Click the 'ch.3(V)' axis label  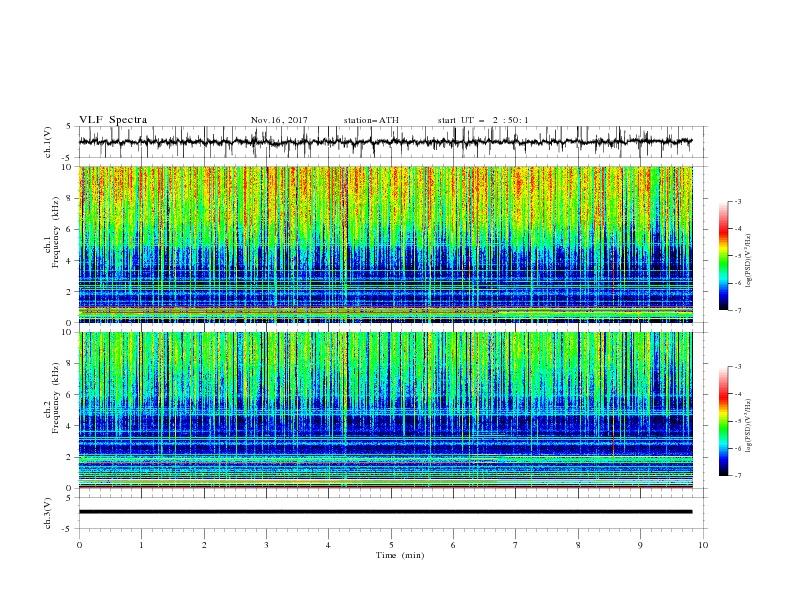pyautogui.click(x=48, y=514)
